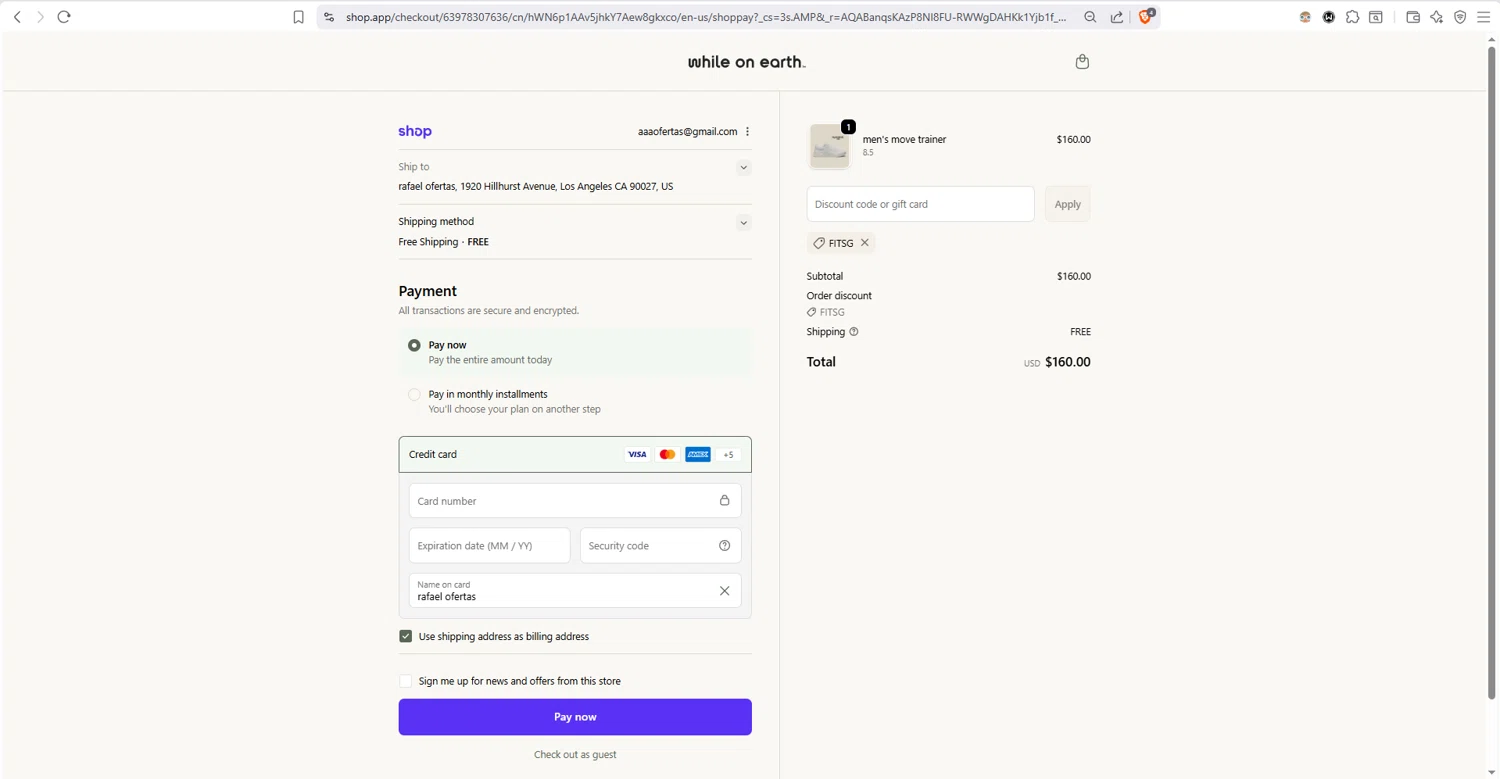Image resolution: width=1500 pixels, height=779 pixels.
Task: Toggle Use shipping address as billing address
Action: click(x=405, y=636)
